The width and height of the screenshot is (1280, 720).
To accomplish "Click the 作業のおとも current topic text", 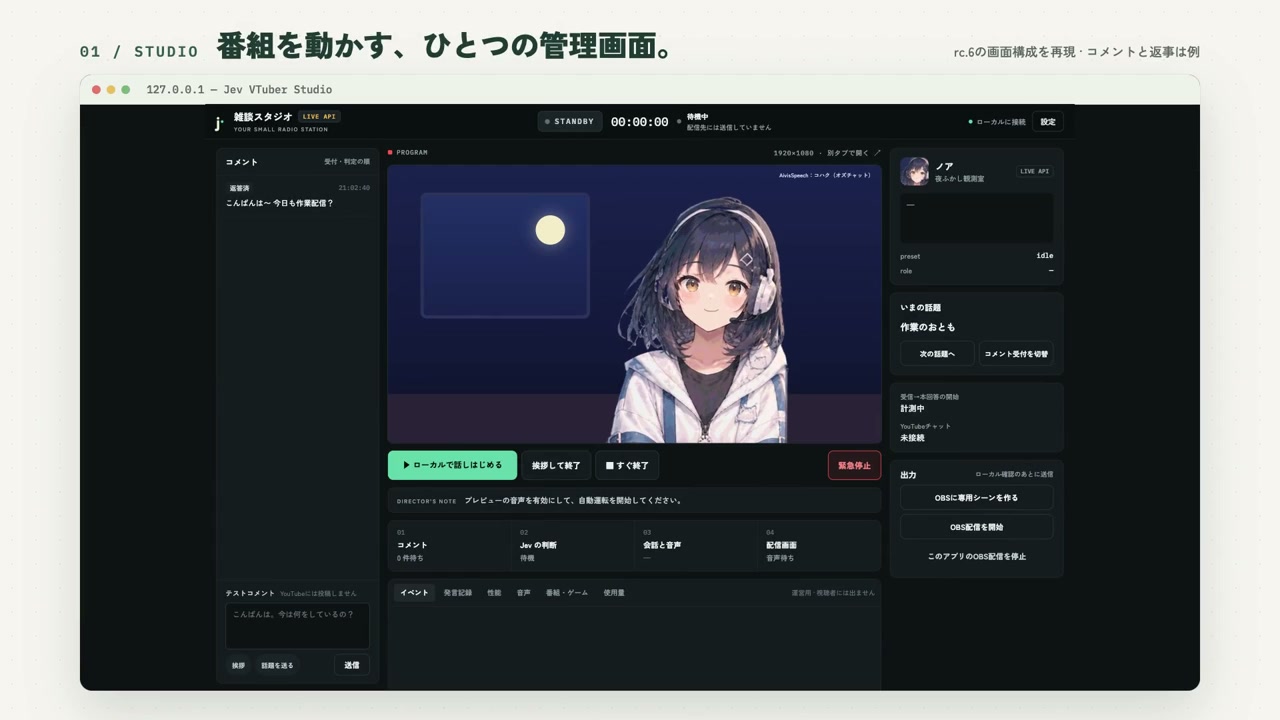I will [x=927, y=327].
